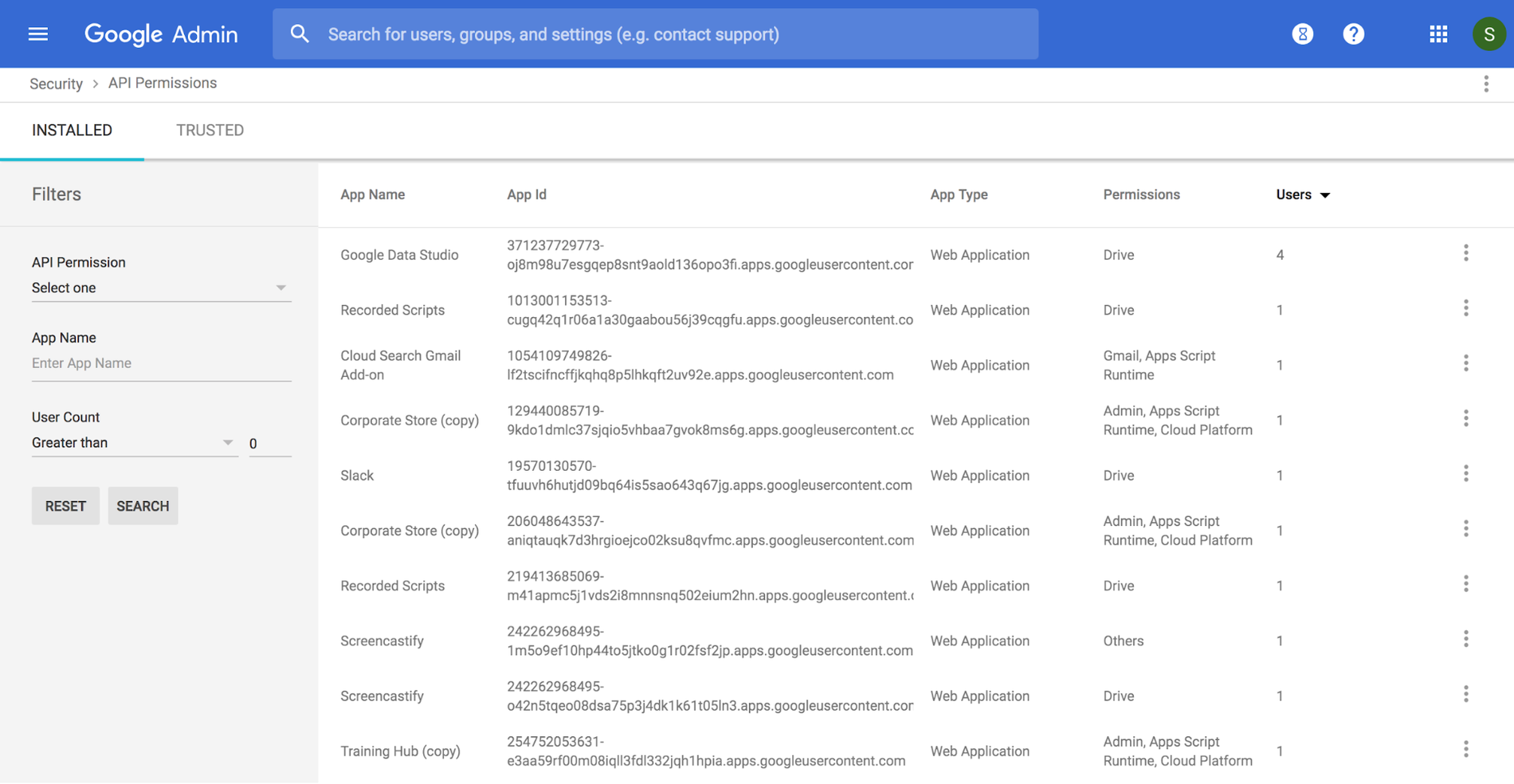Screen dimensions: 1514x784
Task: Open the API Permission Select one dropdown
Action: tap(161, 288)
